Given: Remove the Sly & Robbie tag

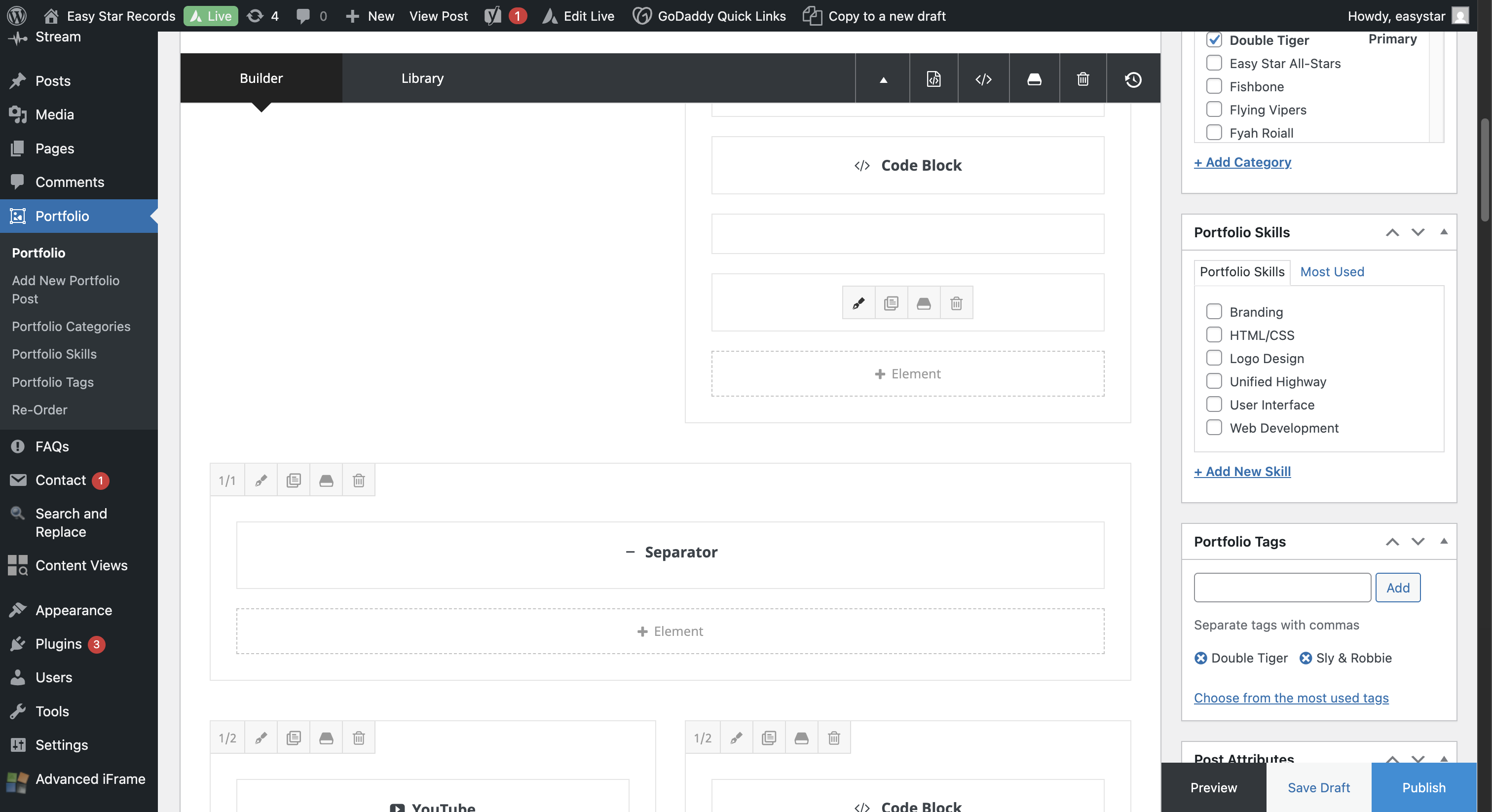Looking at the screenshot, I should pos(1305,658).
